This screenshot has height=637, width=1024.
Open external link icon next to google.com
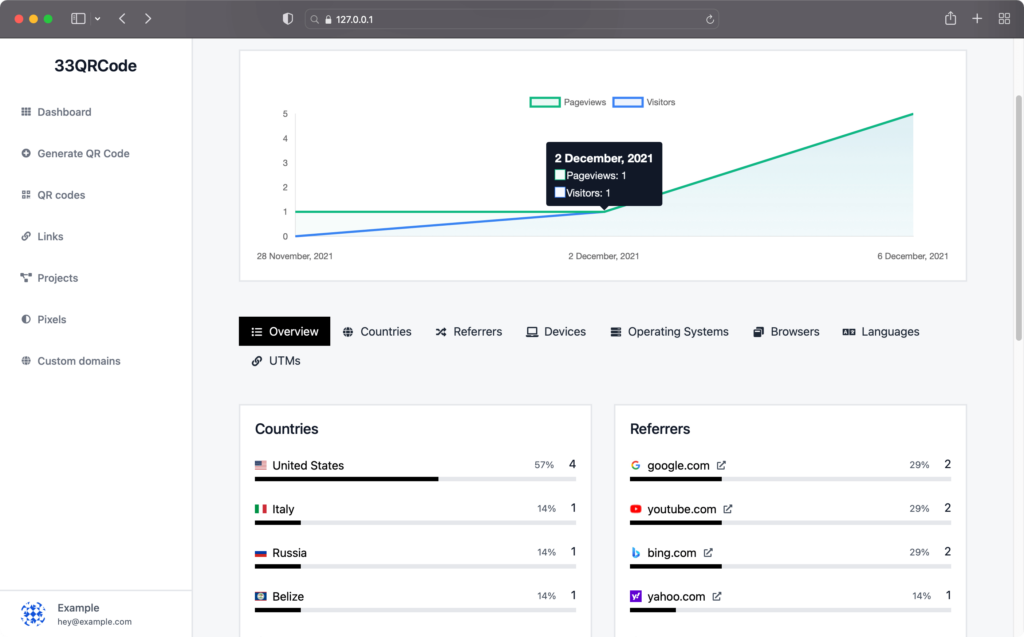(x=721, y=465)
